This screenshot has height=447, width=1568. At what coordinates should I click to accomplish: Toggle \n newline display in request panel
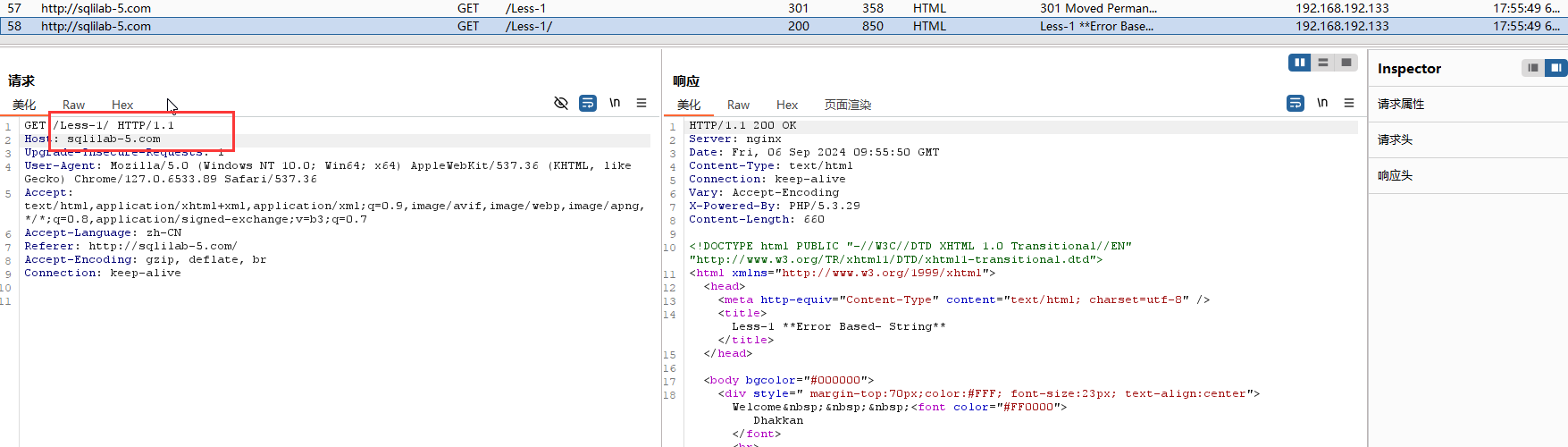615,103
